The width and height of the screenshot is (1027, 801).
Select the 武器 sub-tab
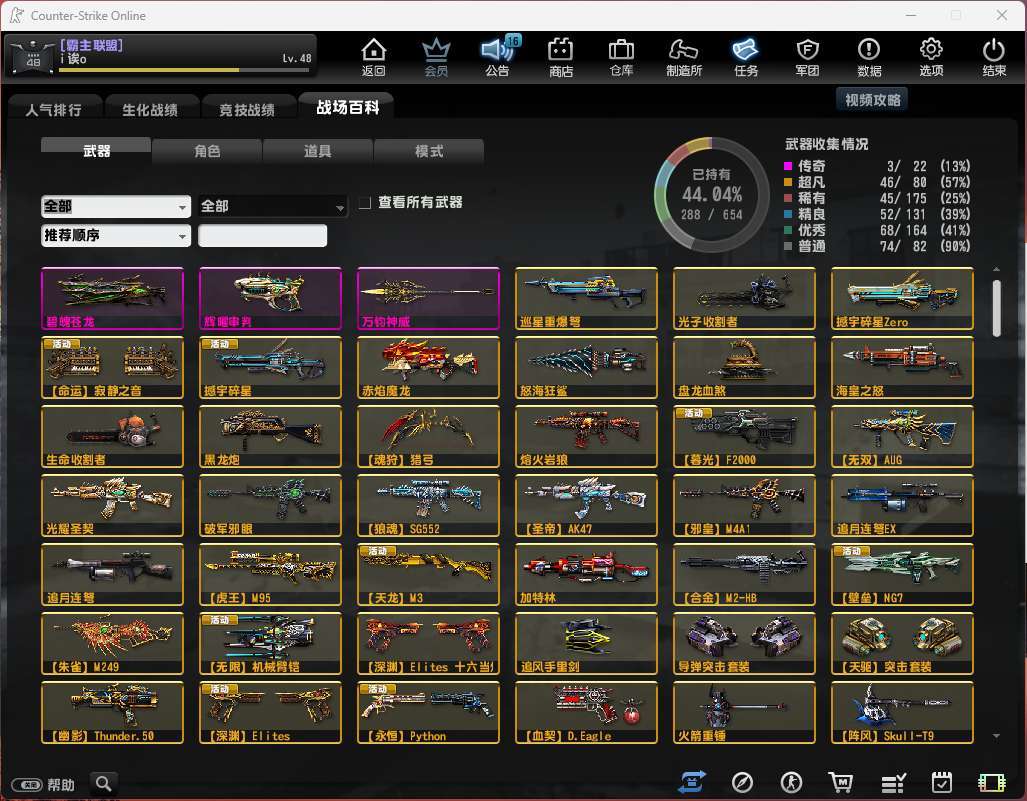click(x=96, y=151)
